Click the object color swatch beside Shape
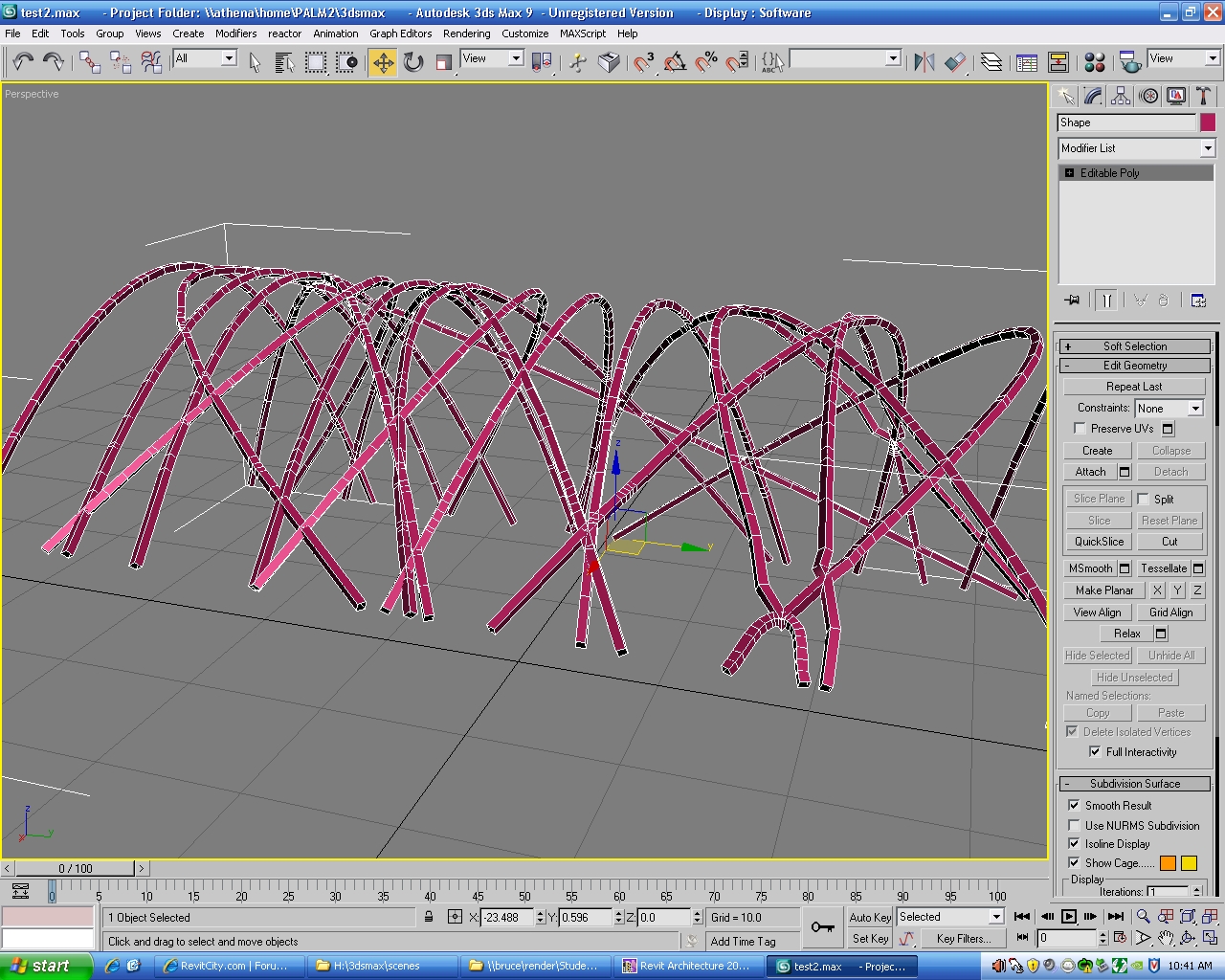The height and width of the screenshot is (980, 1225). tap(1208, 122)
